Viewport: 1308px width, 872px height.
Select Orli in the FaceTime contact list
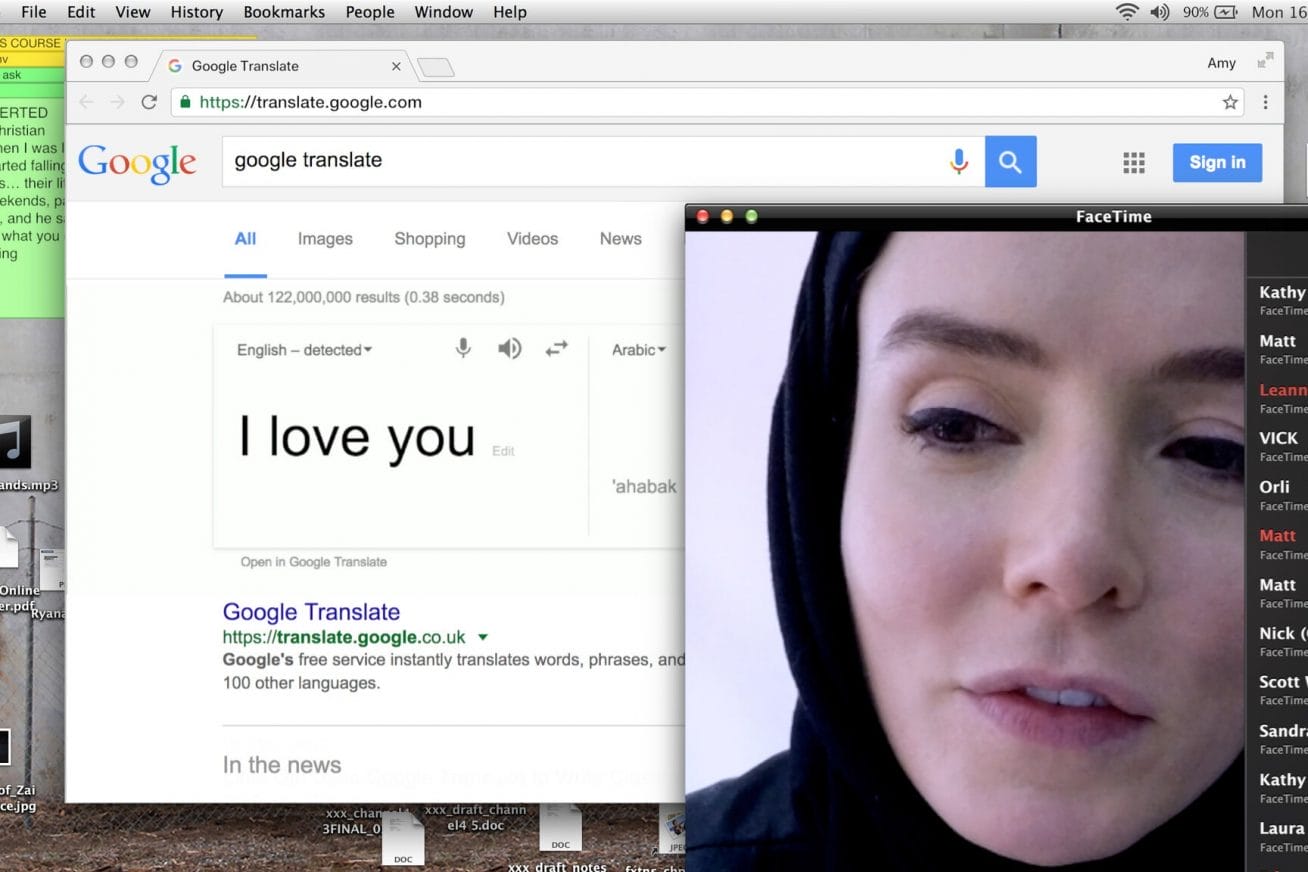pos(1275,487)
